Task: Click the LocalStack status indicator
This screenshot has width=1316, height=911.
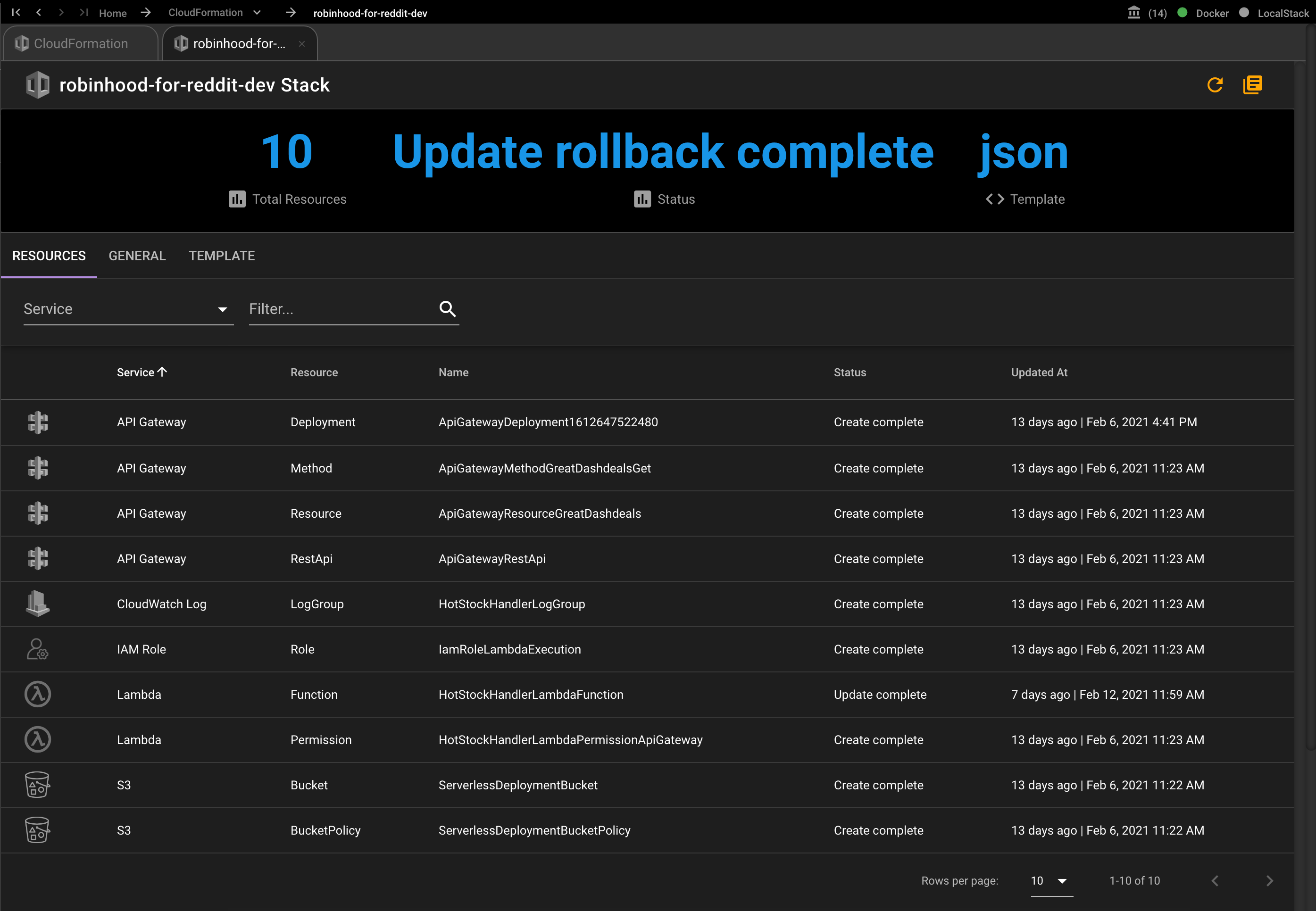Action: point(1244,13)
